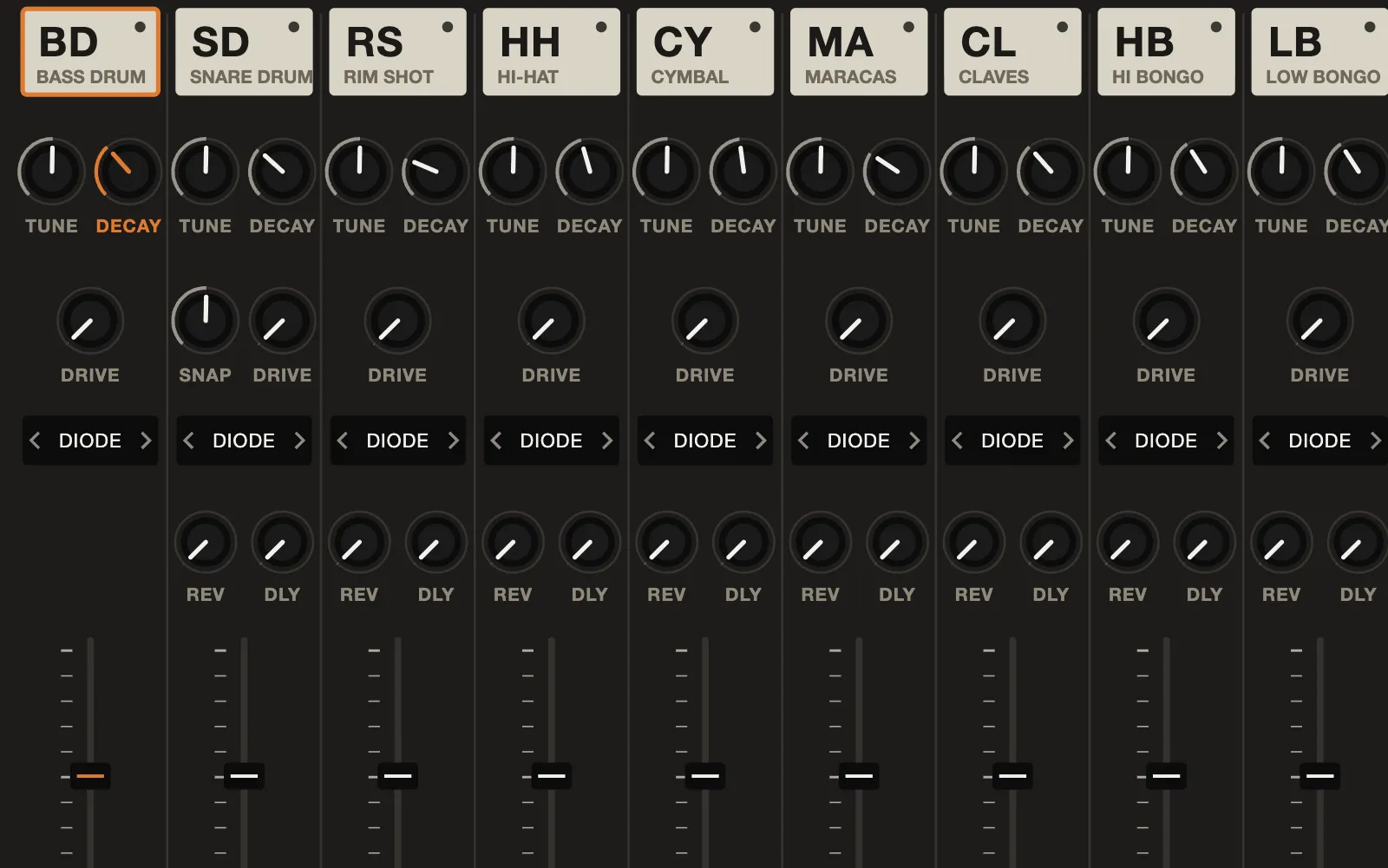Click the Bass Drum volume fader handle

90,775
